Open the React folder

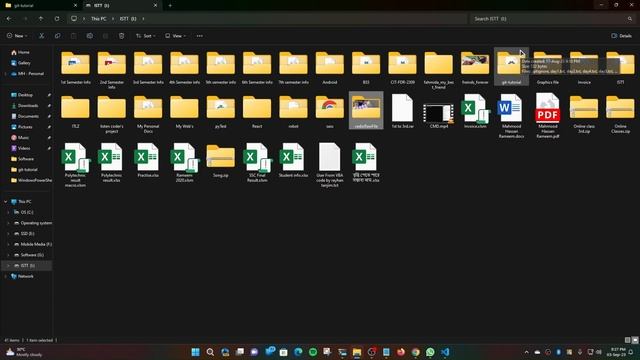[257, 112]
